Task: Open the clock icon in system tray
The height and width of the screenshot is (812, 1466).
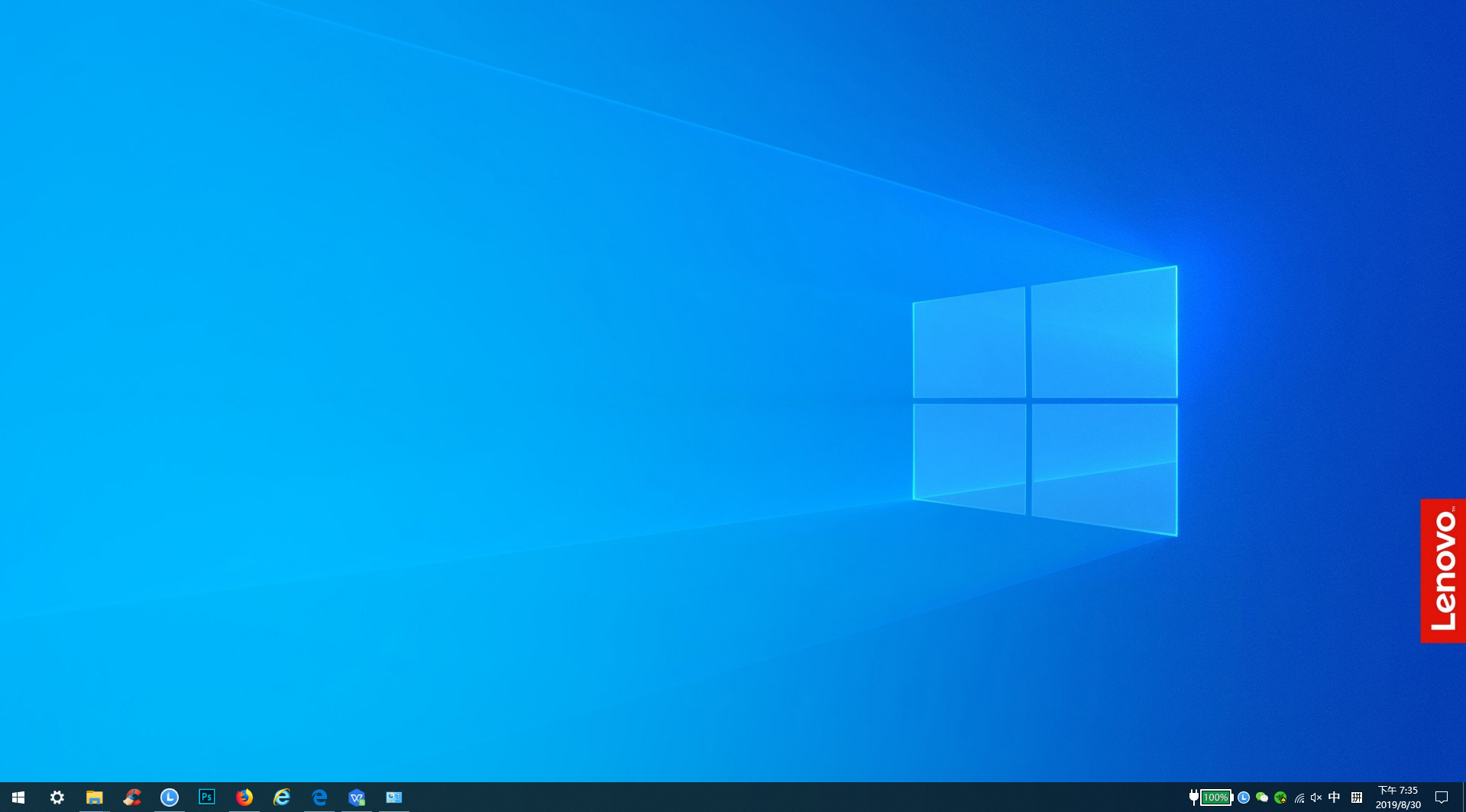Action: click(1244, 797)
